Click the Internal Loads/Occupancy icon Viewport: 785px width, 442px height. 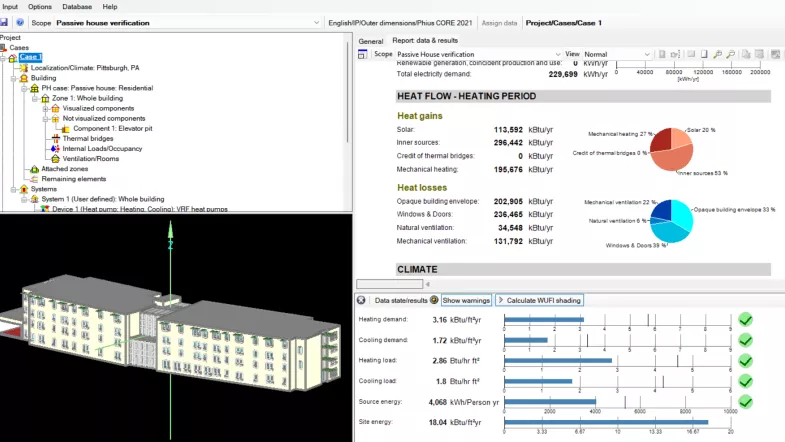(54, 149)
